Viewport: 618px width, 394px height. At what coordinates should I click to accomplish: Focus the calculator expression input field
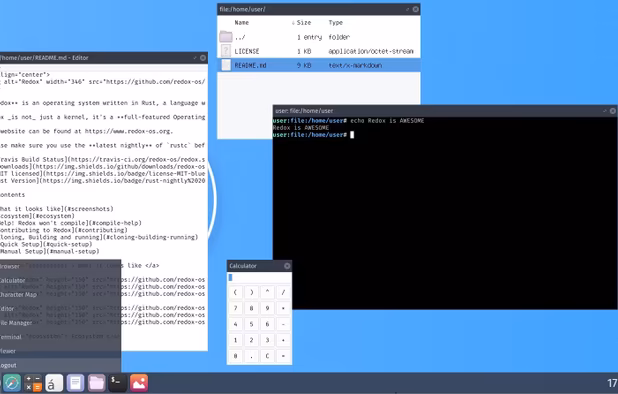[x=259, y=277]
